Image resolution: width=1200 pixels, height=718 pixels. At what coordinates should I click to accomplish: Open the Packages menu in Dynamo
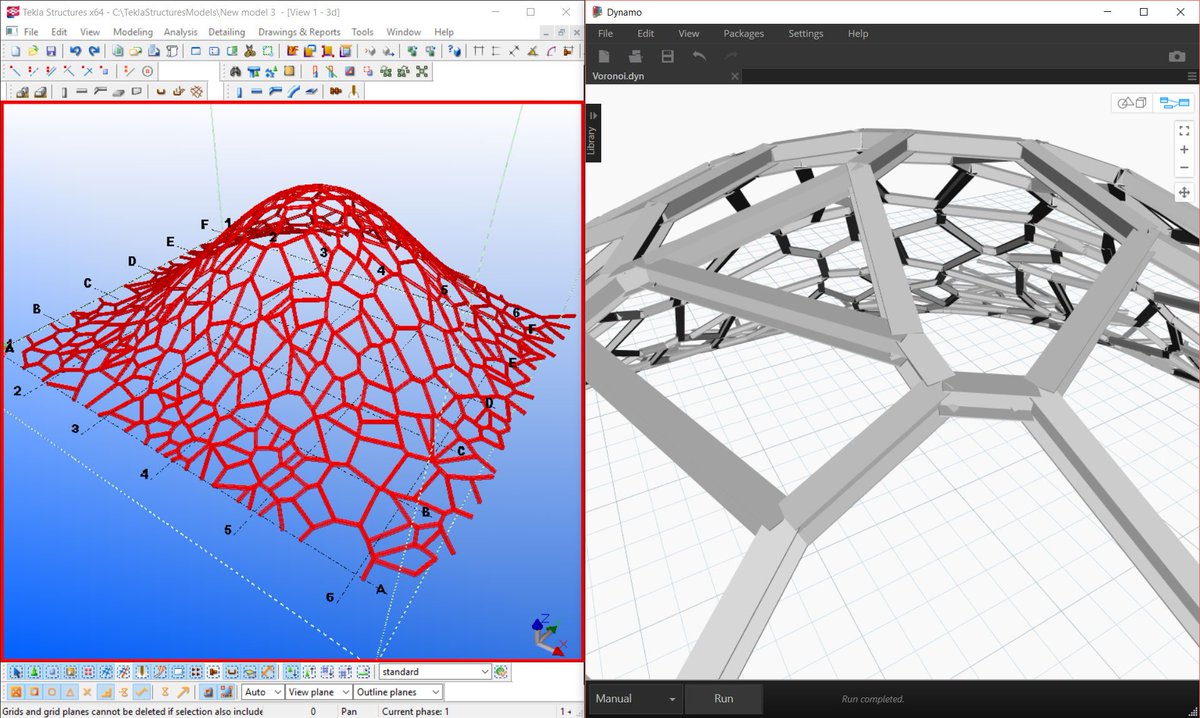coord(743,33)
